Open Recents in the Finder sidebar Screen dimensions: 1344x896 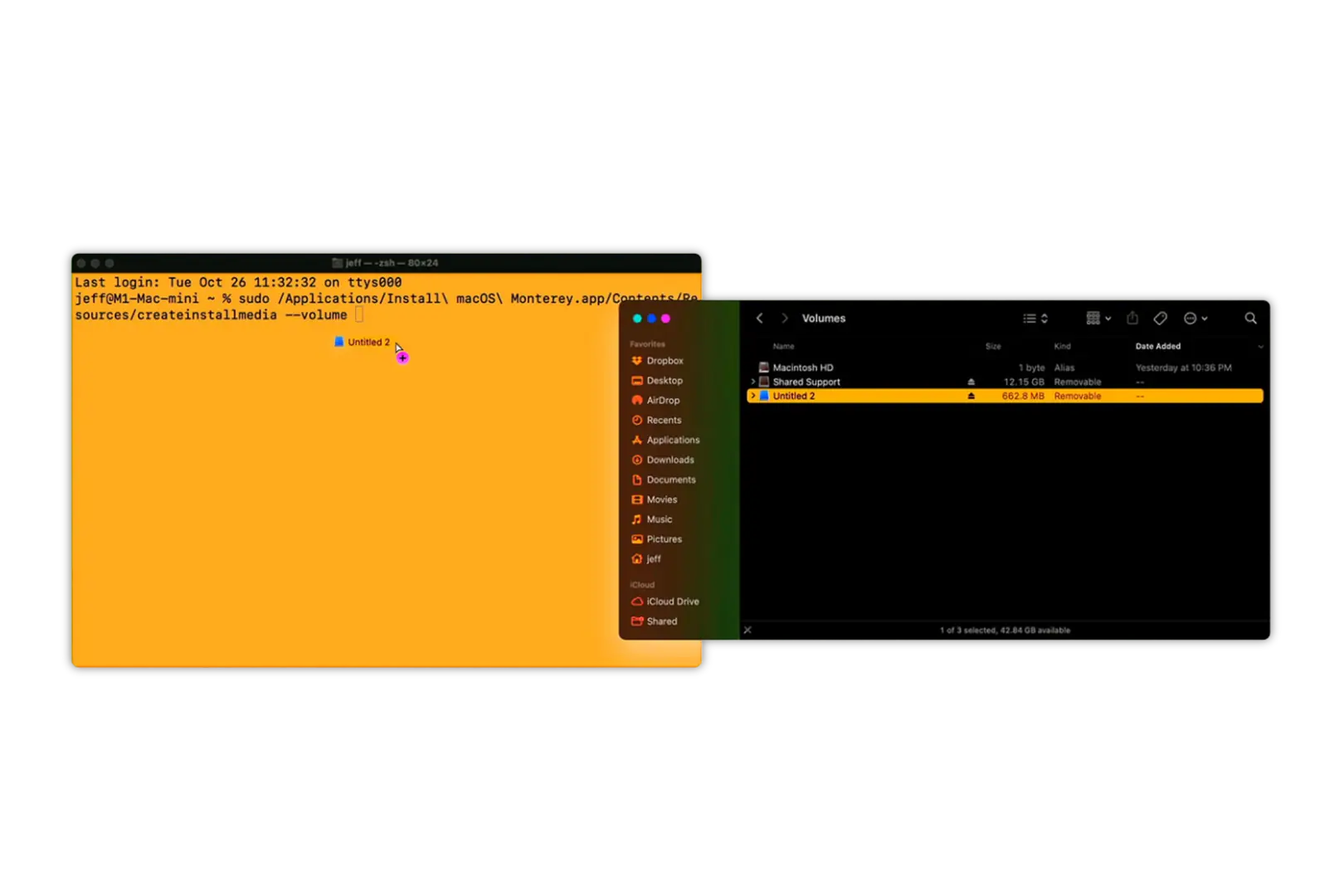pos(656,421)
